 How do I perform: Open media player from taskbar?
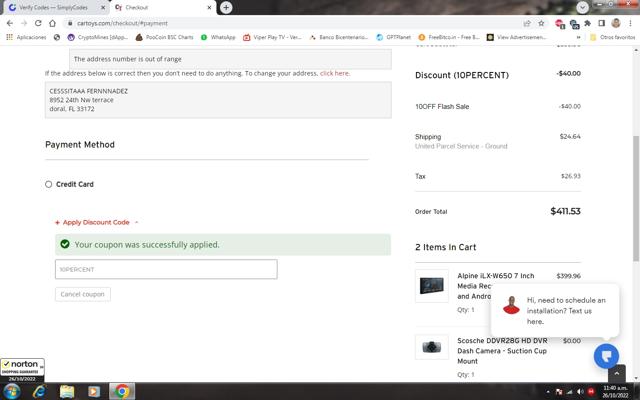[x=94, y=391]
